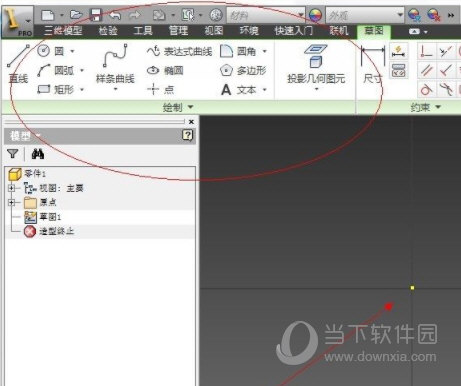The height and width of the screenshot is (386, 461).
Task: Open the 检验 ribbon tab
Action: 108,31
